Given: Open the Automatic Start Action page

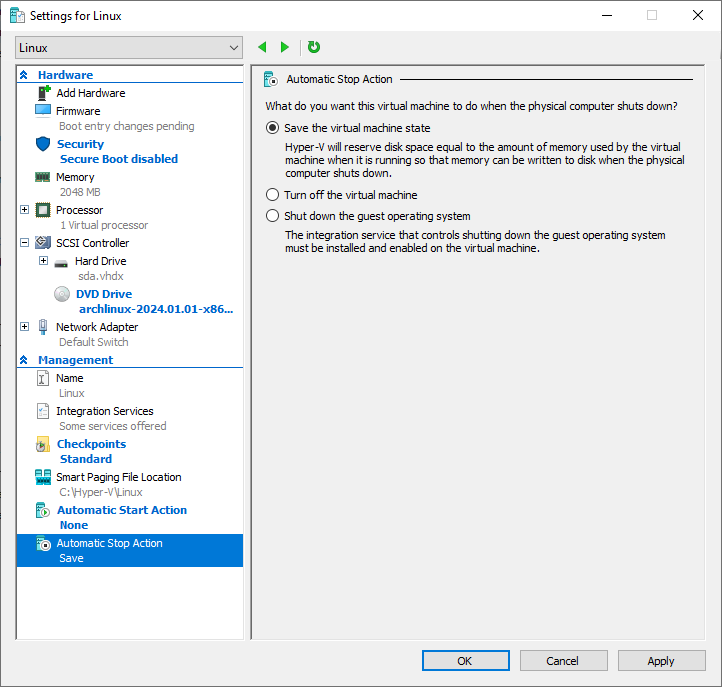Looking at the screenshot, I should point(122,510).
